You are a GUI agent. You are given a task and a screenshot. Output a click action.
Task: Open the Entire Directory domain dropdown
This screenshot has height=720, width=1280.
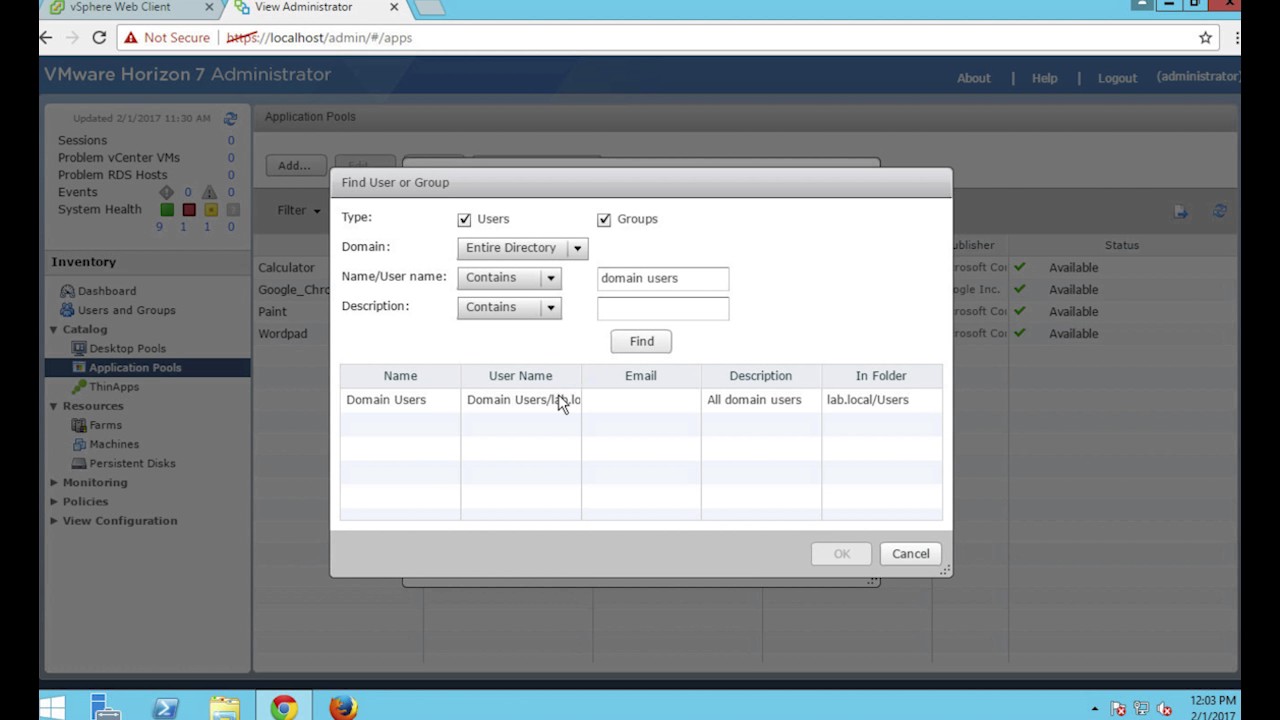[x=522, y=248]
